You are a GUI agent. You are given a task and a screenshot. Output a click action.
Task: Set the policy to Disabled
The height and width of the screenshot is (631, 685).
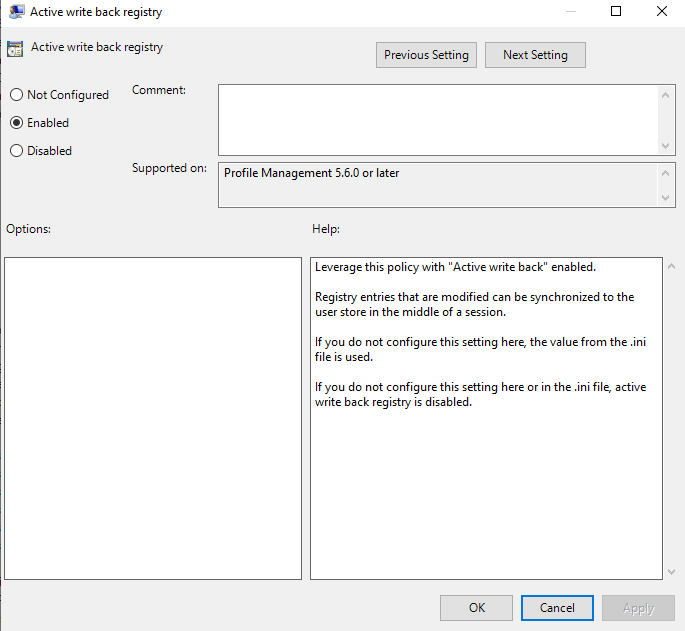pyautogui.click(x=16, y=151)
